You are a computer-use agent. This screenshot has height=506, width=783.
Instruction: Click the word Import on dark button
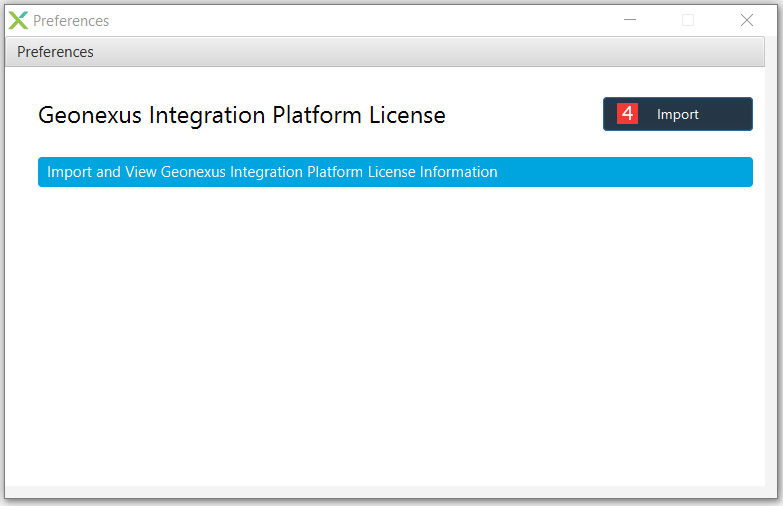coord(678,114)
